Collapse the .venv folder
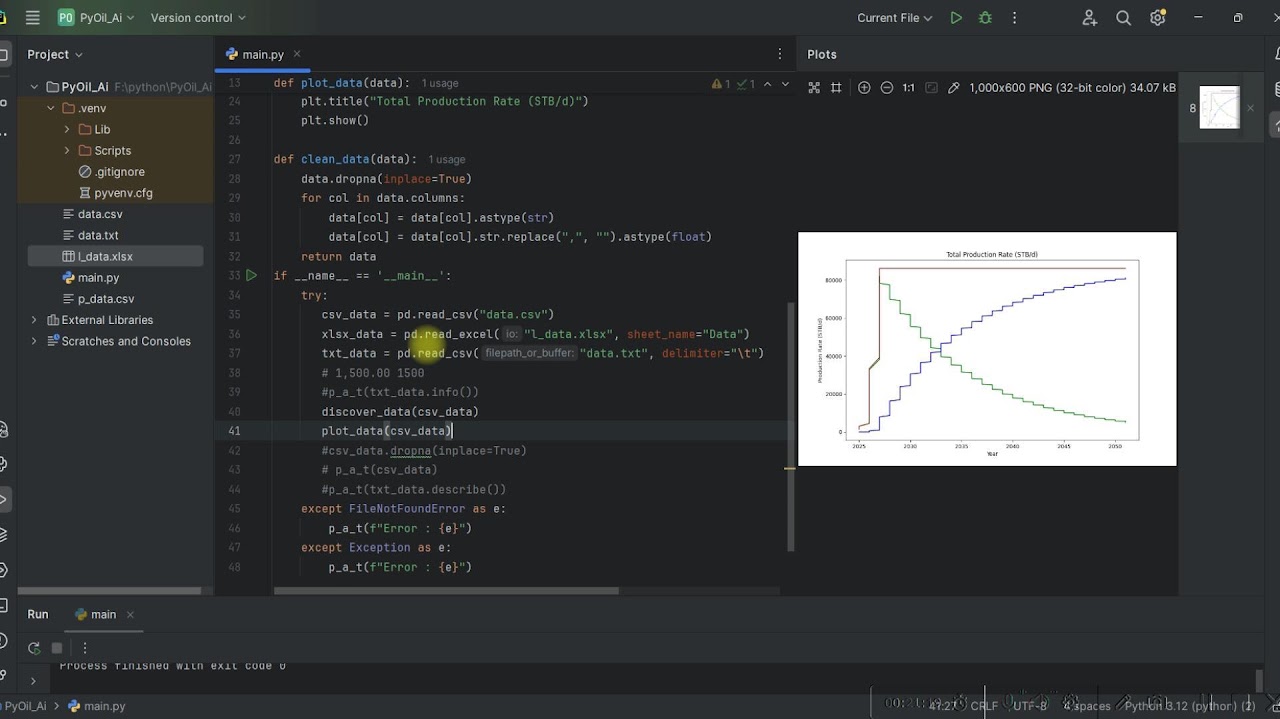1280x719 pixels. tap(51, 108)
